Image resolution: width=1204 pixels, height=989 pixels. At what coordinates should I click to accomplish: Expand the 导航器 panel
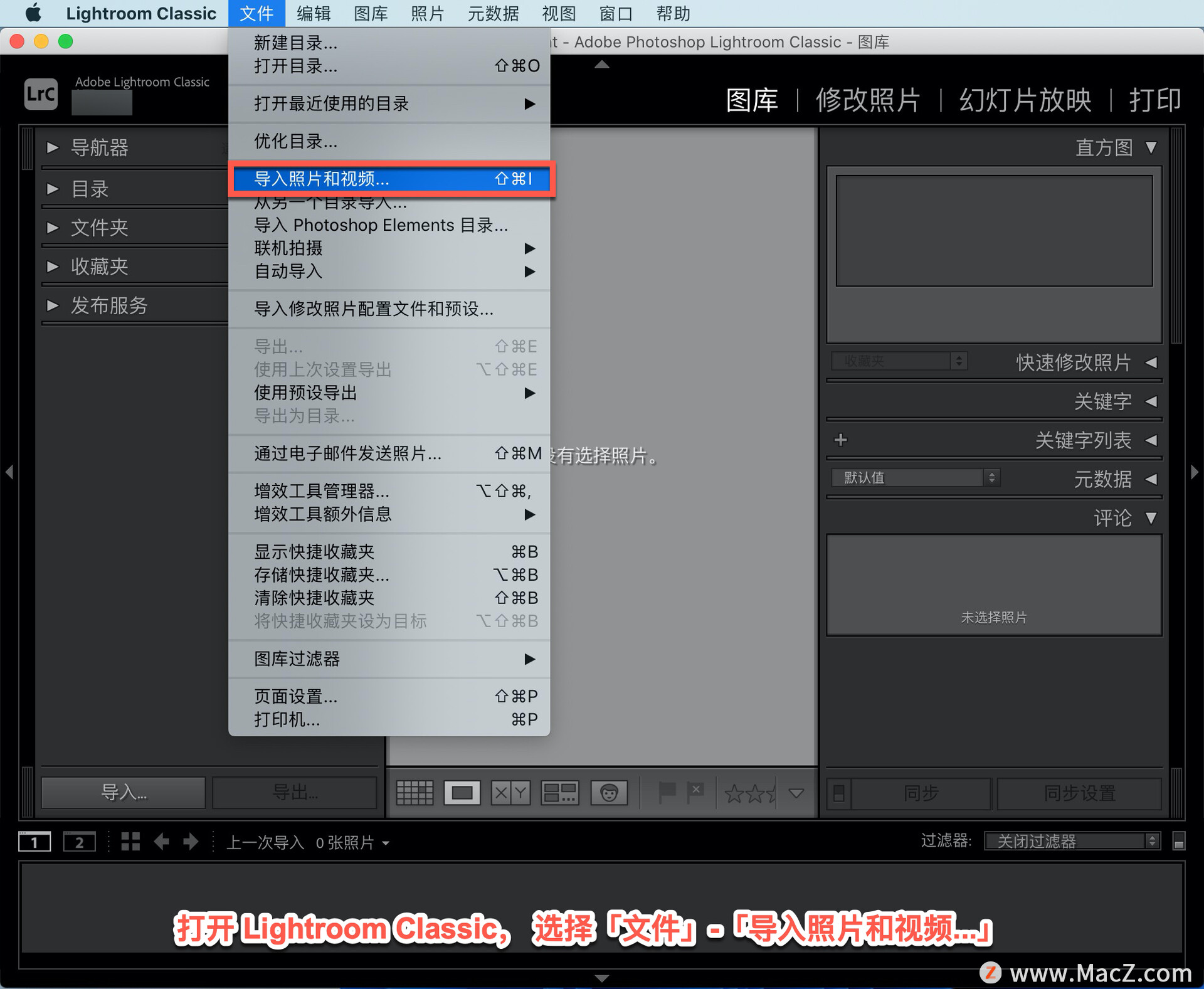(x=53, y=148)
